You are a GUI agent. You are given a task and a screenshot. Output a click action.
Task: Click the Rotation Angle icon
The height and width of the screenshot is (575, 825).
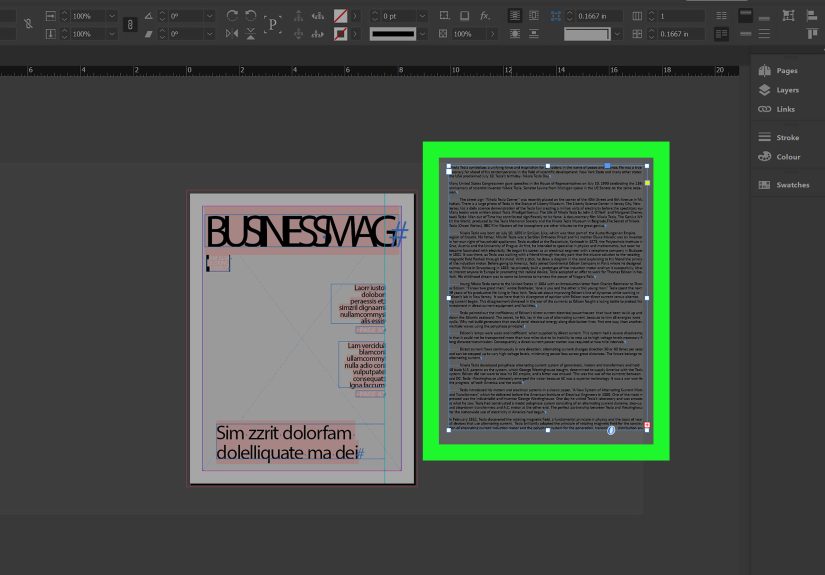[x=148, y=16]
